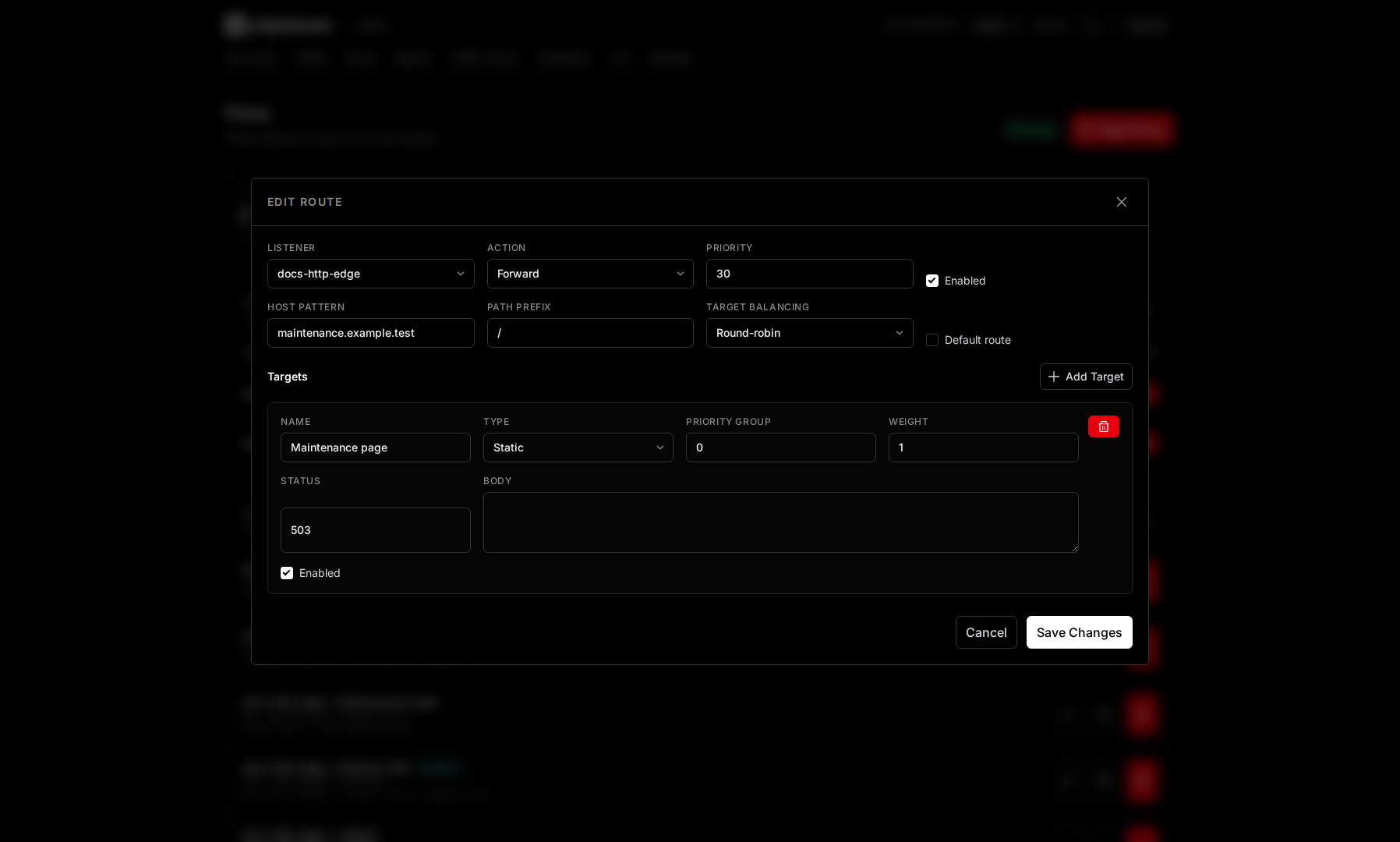Focus the Host Pattern input field
Image resolution: width=1400 pixels, height=842 pixels.
coord(371,333)
